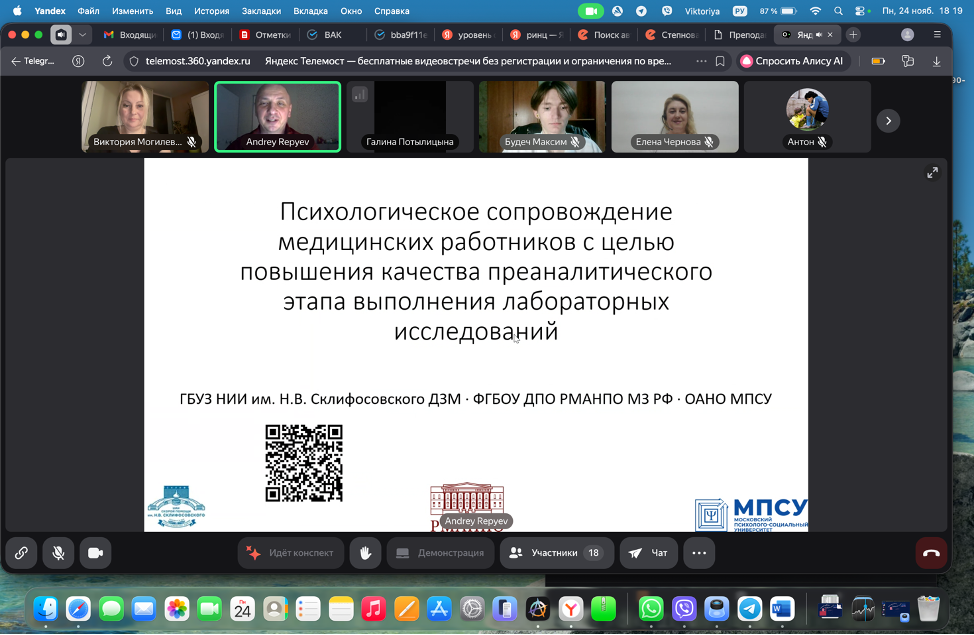Raise hand in the meeting
Screen dimensions: 974x635
pos(366,552)
